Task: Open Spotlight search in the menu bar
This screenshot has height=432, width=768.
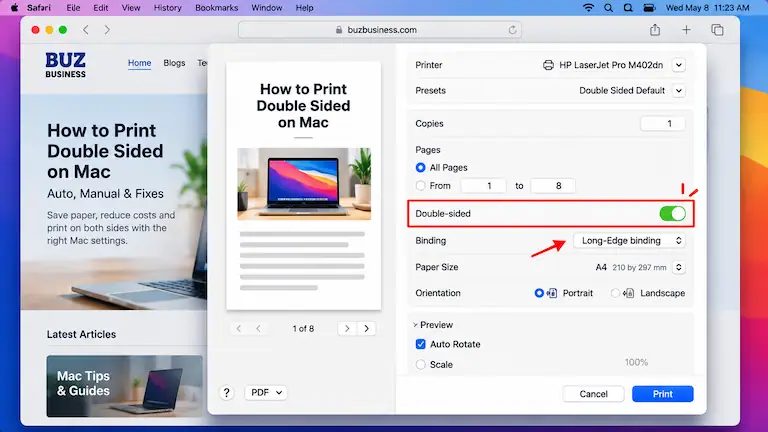Action: click(x=608, y=8)
